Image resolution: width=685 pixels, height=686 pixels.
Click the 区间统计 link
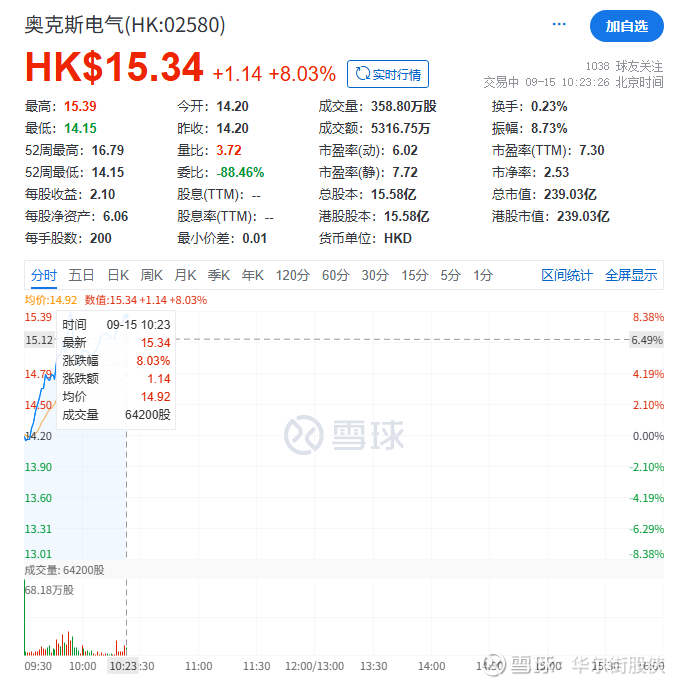(566, 275)
